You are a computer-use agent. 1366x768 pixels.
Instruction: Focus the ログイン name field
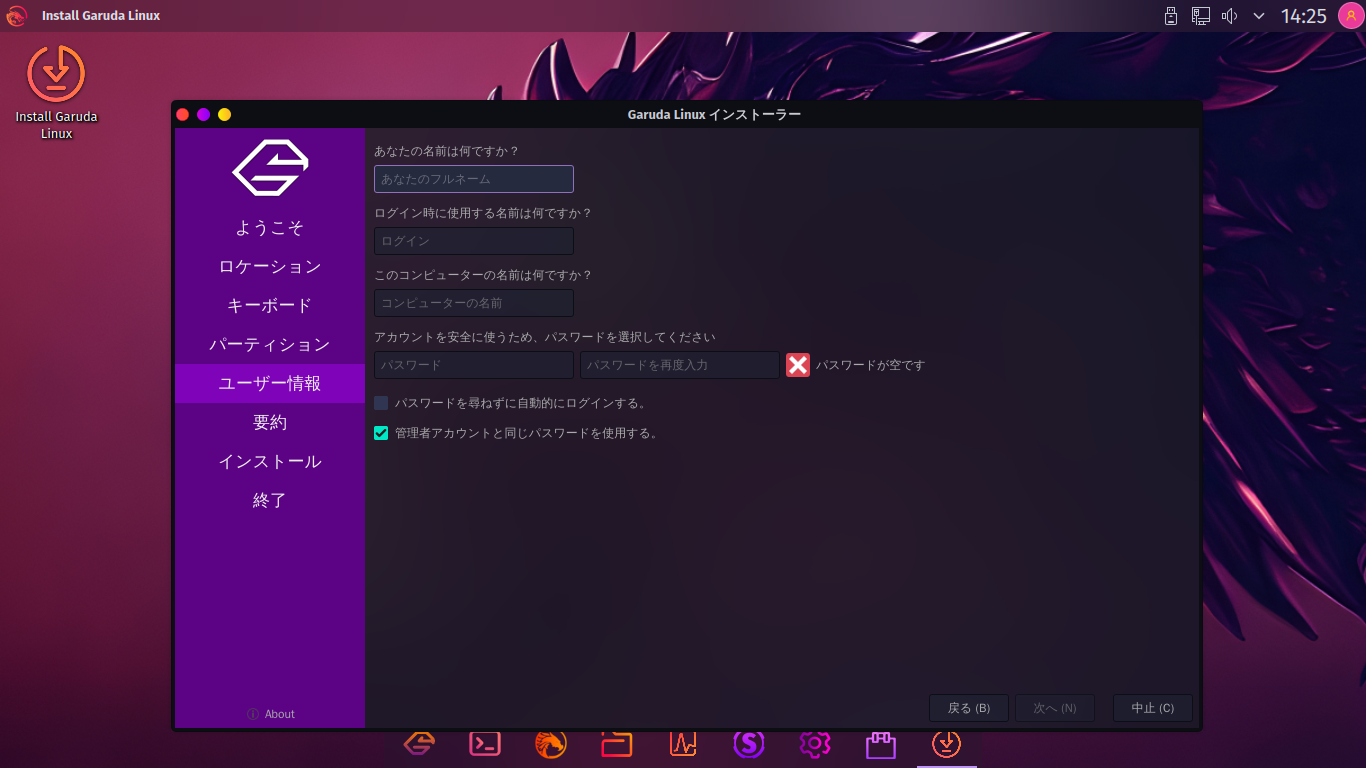pos(474,241)
